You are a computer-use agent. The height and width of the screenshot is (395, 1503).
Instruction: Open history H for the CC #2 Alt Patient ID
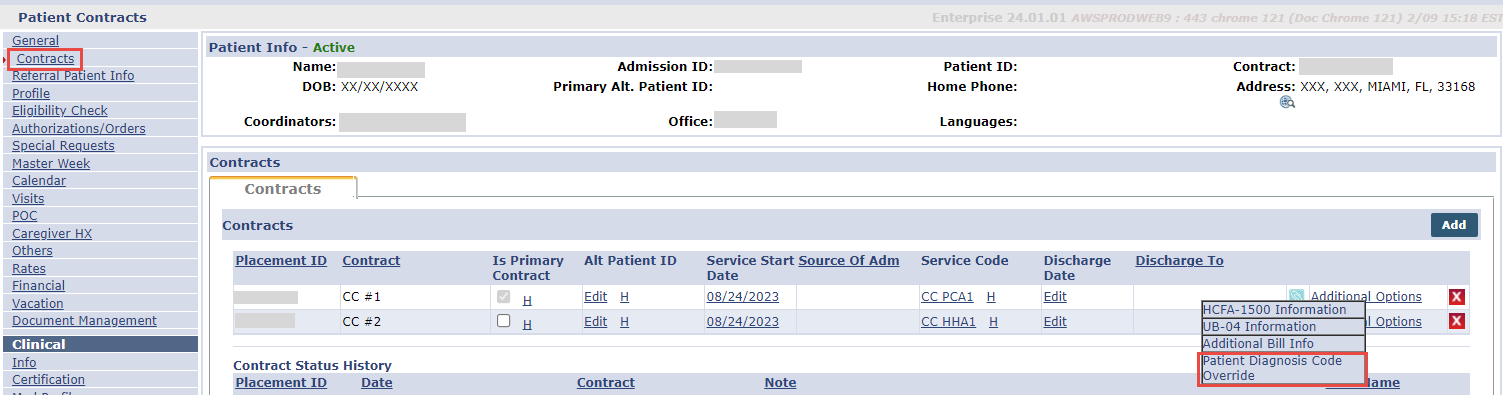[x=624, y=322]
